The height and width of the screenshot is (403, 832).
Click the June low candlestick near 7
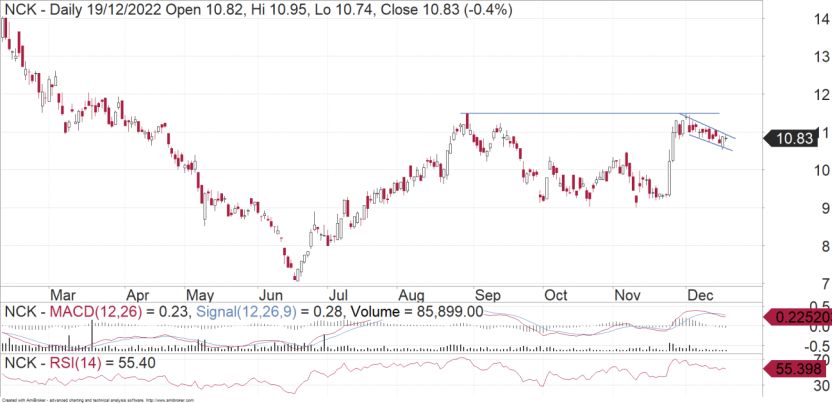tap(297, 276)
